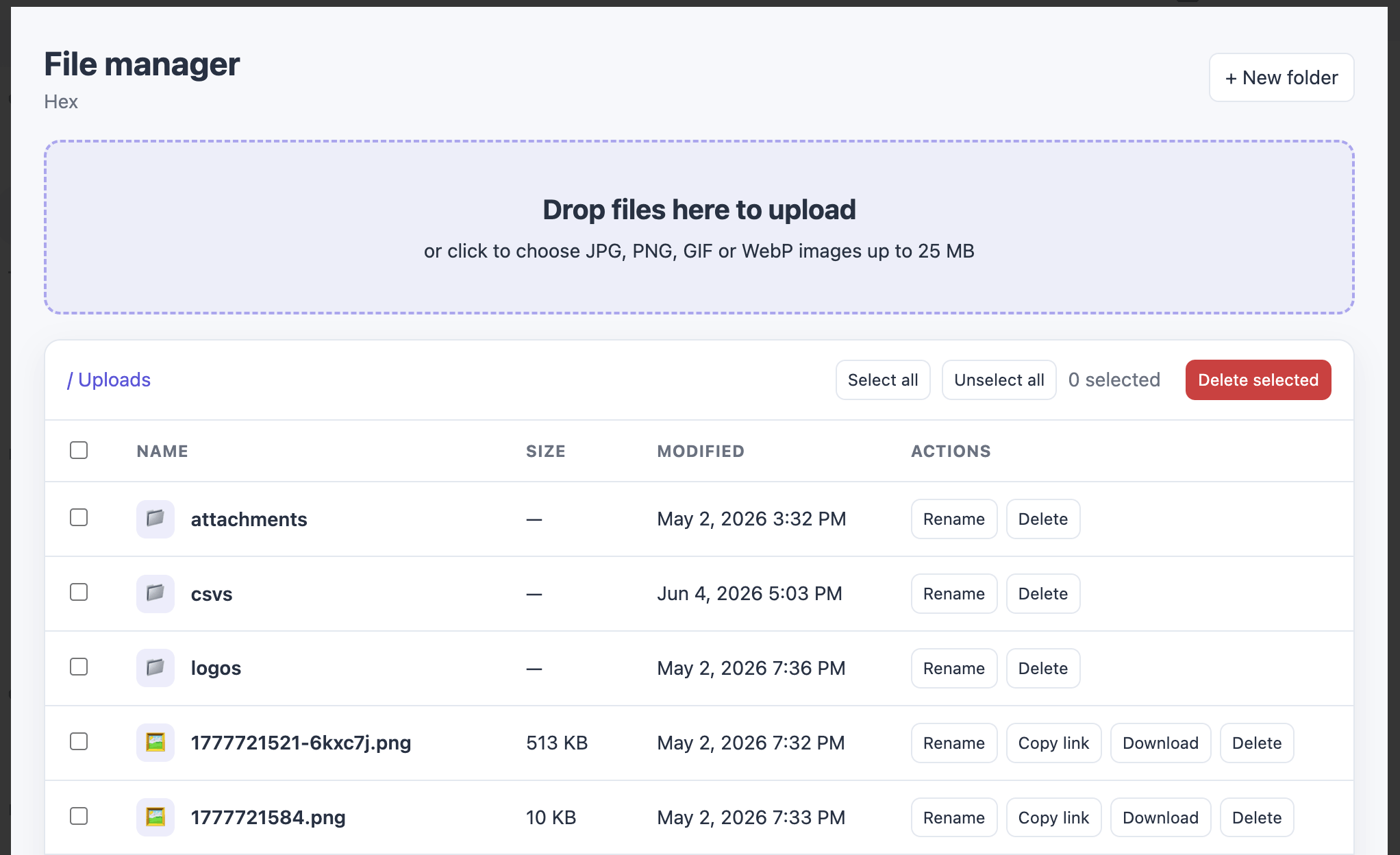This screenshot has height=855, width=1400.
Task: Open the logos folder icon
Action: (155, 668)
